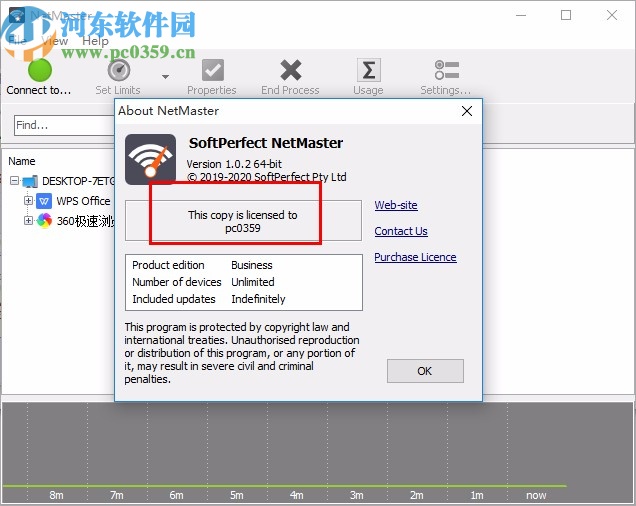This screenshot has height=506, width=636.
Task: Click the Unlimited devices value
Action: point(253,282)
